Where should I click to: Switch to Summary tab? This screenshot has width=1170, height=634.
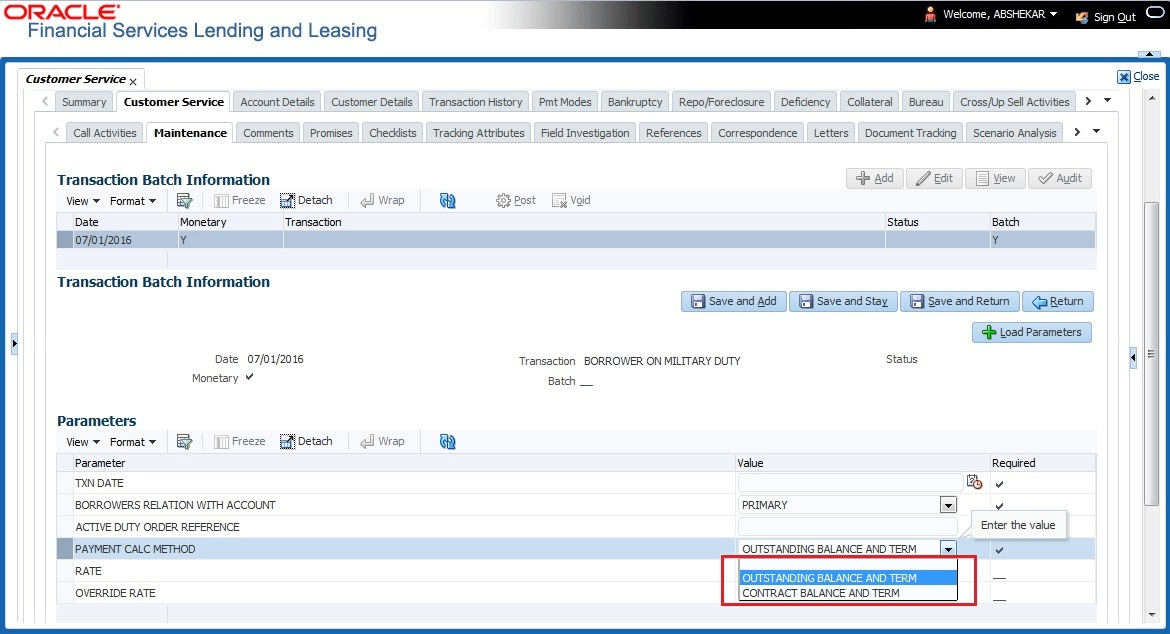84,102
